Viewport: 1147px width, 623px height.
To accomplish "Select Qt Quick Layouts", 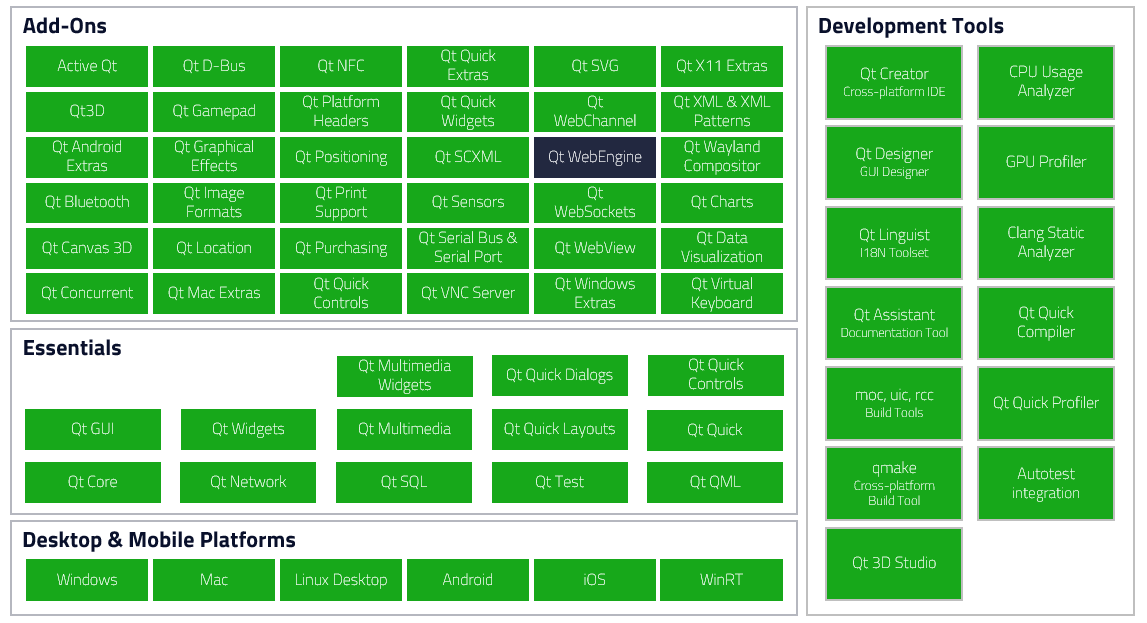I will 560,429.
